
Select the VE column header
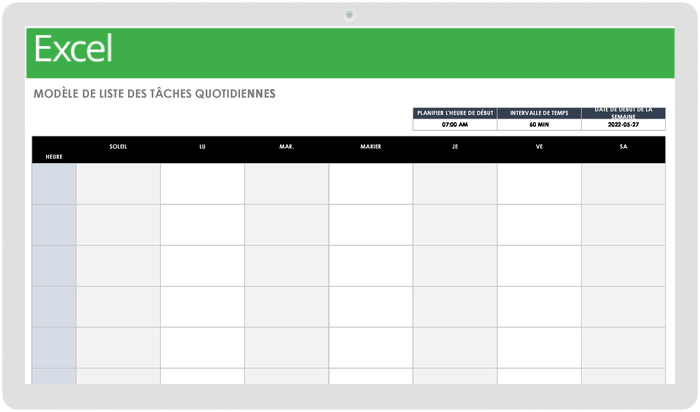[x=539, y=146]
